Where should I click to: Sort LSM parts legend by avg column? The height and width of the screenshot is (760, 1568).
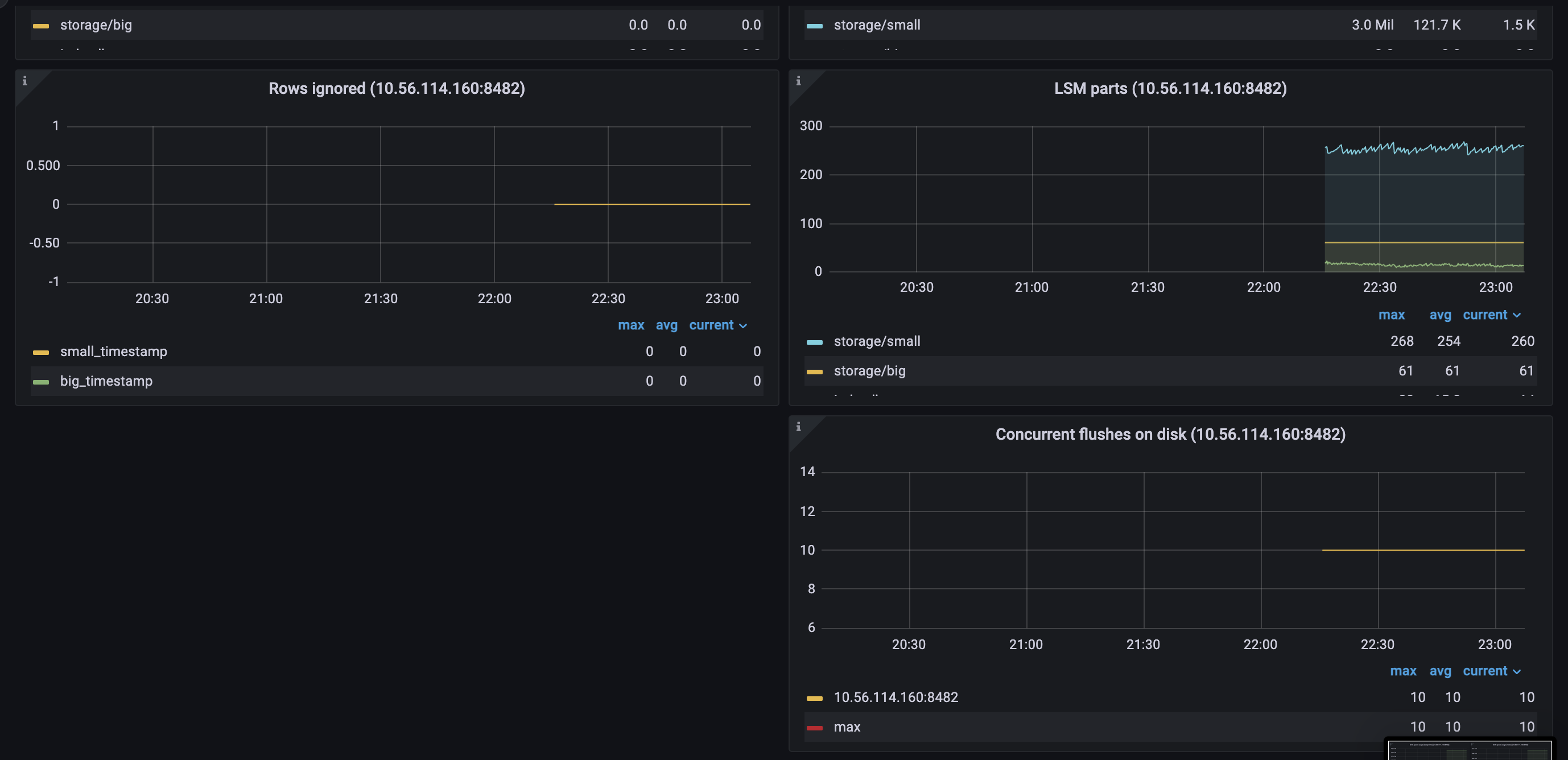tap(1439, 315)
